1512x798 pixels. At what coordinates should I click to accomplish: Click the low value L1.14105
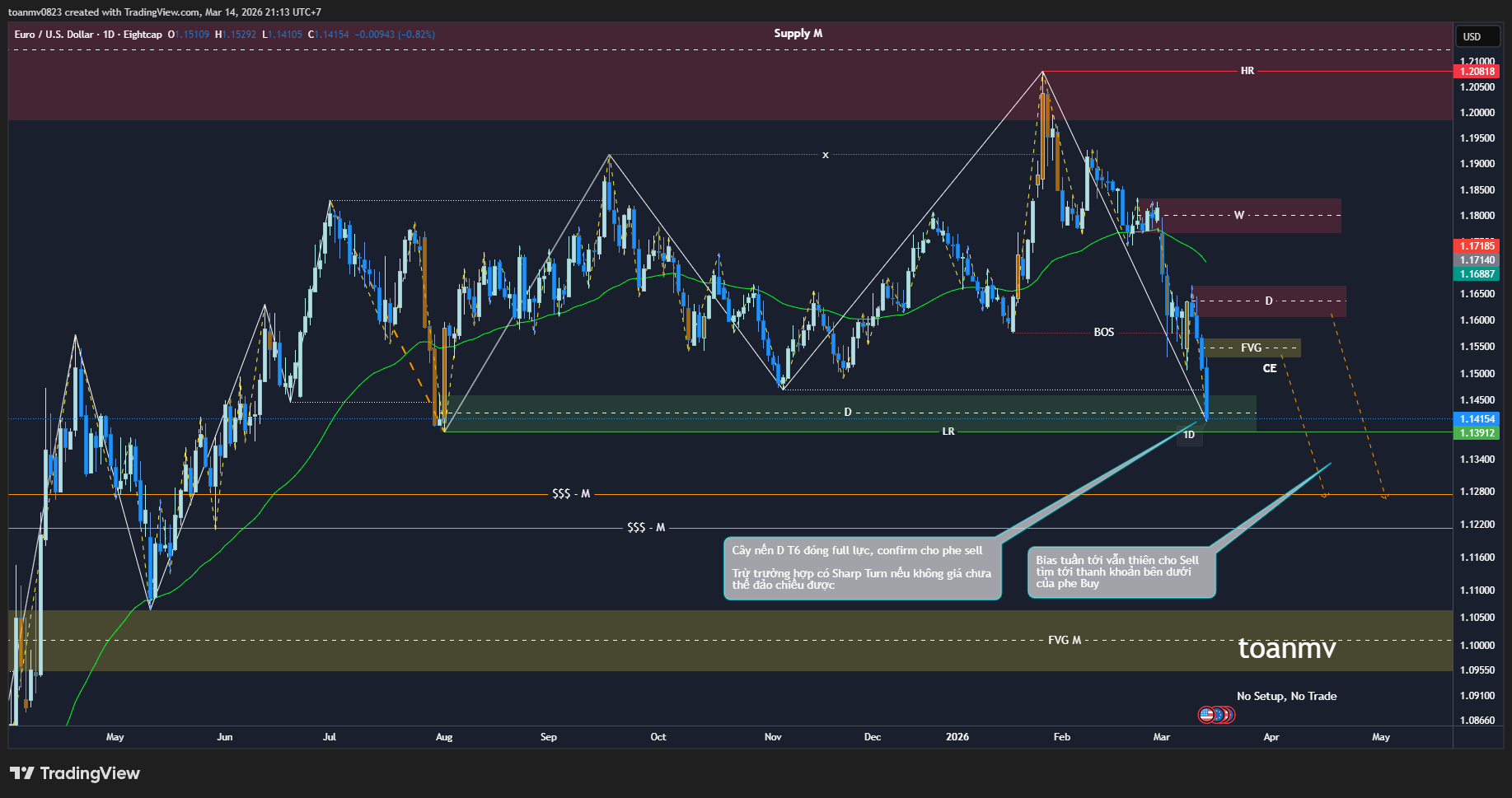coord(282,35)
